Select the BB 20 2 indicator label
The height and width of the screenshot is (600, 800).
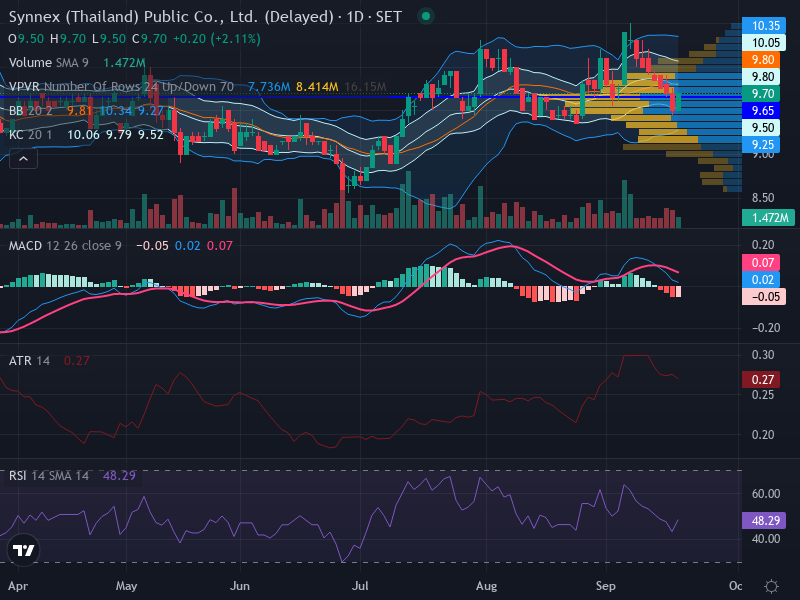[x=30, y=111]
